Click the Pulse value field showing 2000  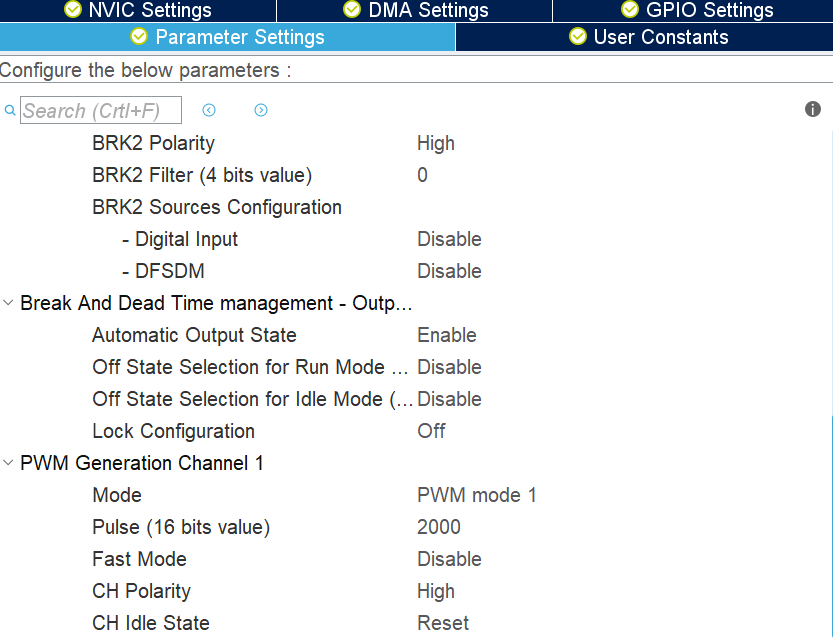point(438,527)
